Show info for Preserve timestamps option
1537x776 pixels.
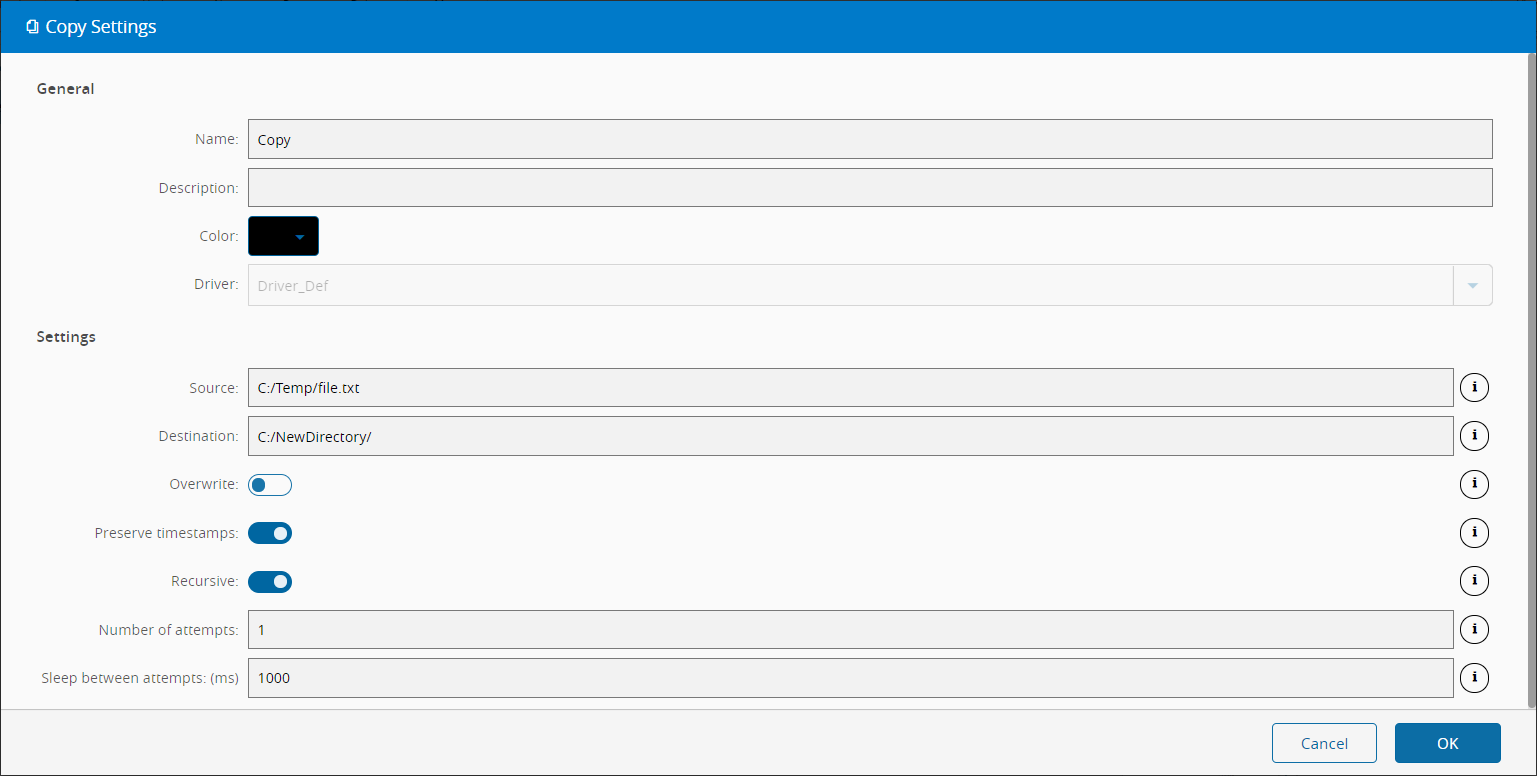[1474, 533]
